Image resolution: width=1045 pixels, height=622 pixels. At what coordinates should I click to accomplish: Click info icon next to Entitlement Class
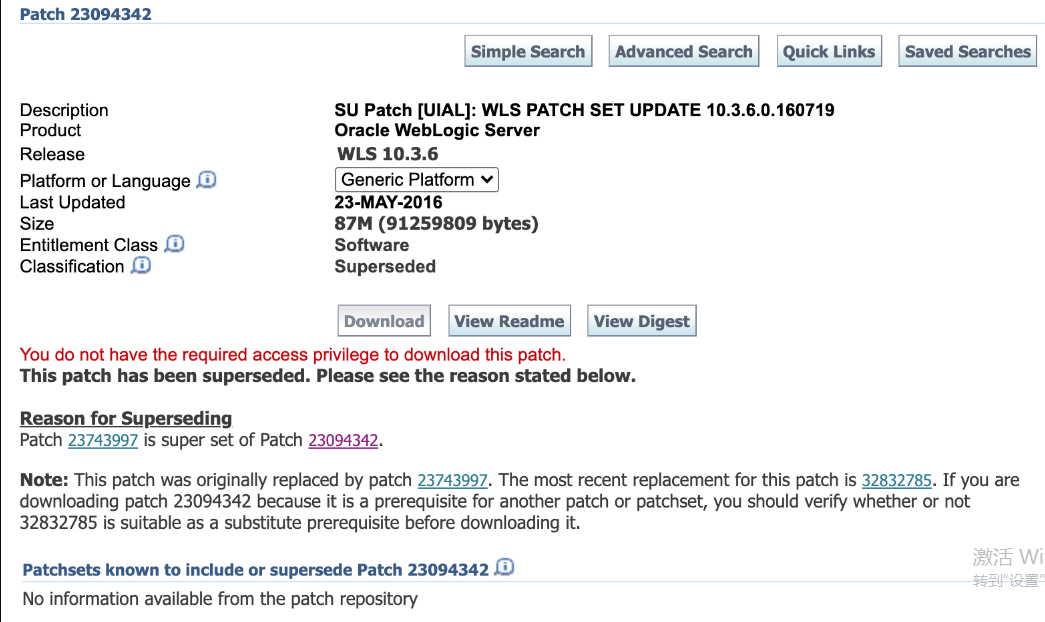click(x=175, y=244)
